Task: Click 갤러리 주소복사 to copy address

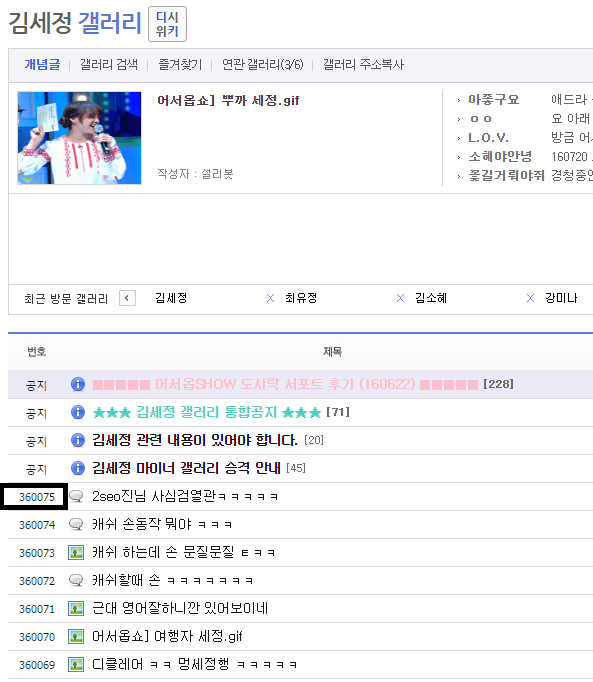Action: coord(363,64)
